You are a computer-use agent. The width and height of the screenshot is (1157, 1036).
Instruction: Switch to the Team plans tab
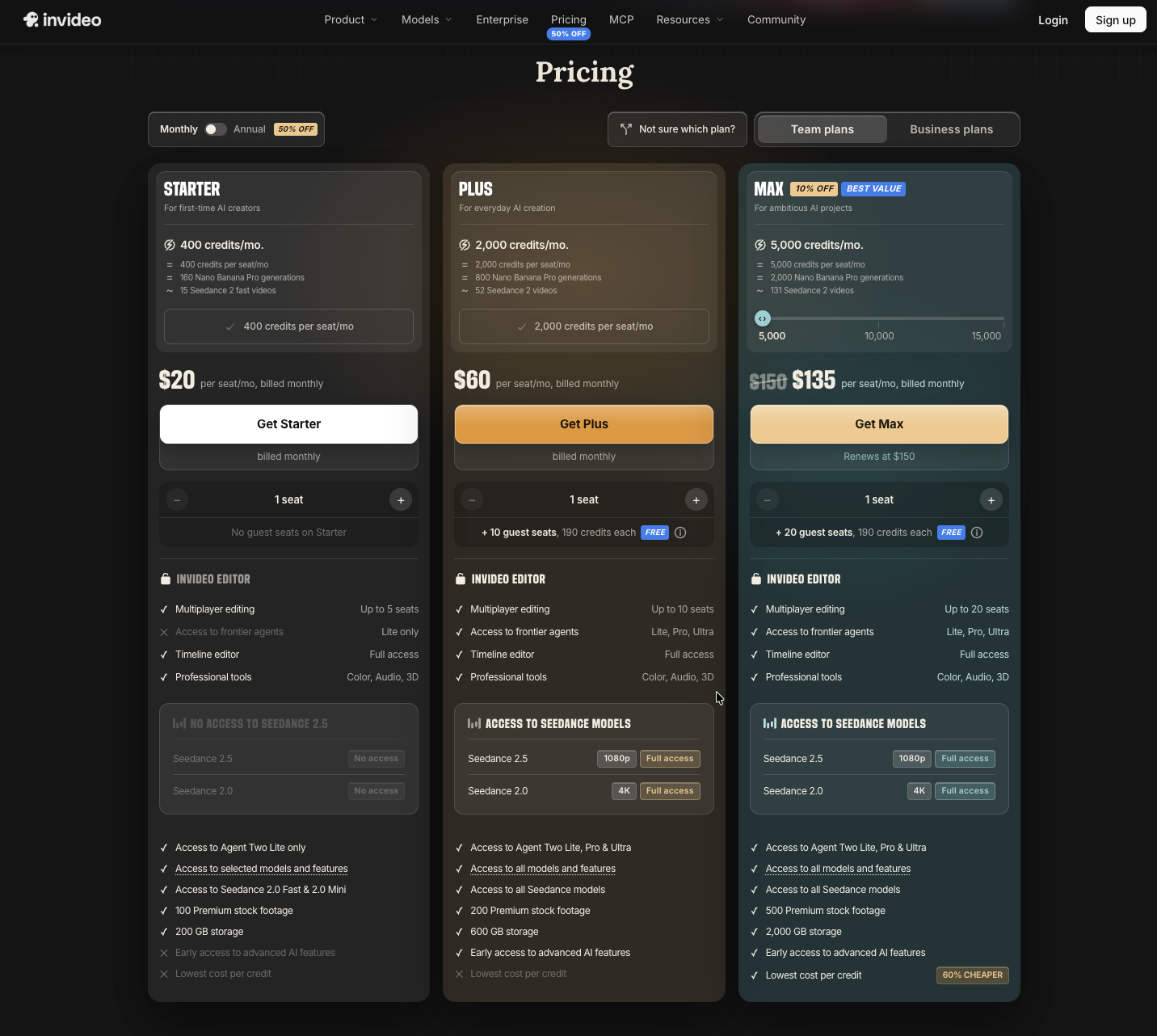[823, 129]
